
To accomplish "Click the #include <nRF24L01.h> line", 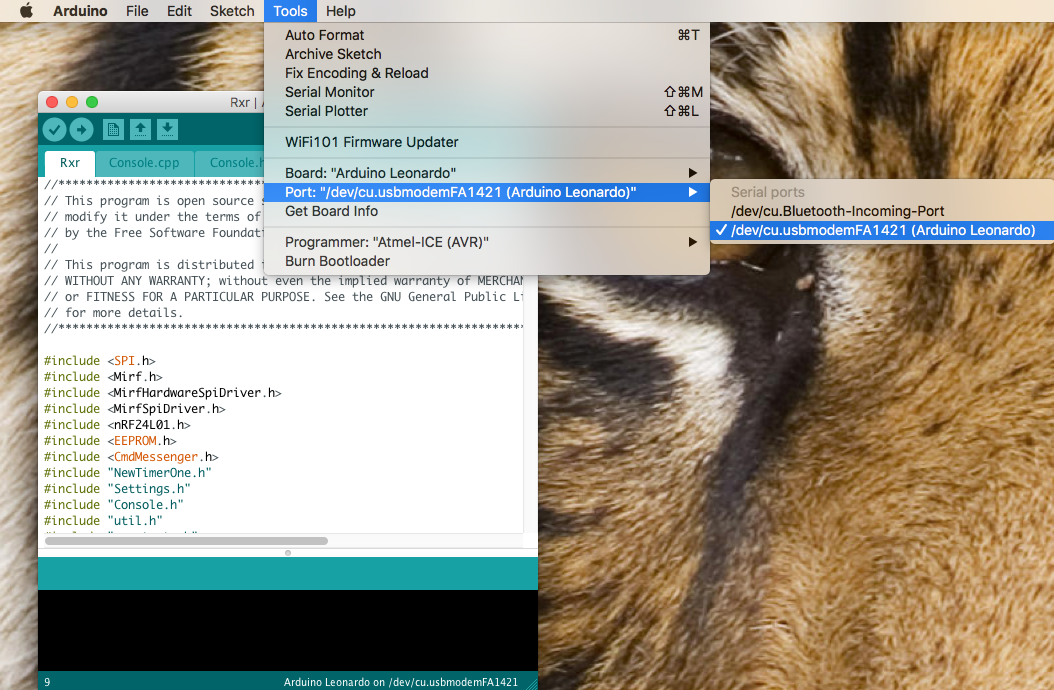I will coord(117,424).
